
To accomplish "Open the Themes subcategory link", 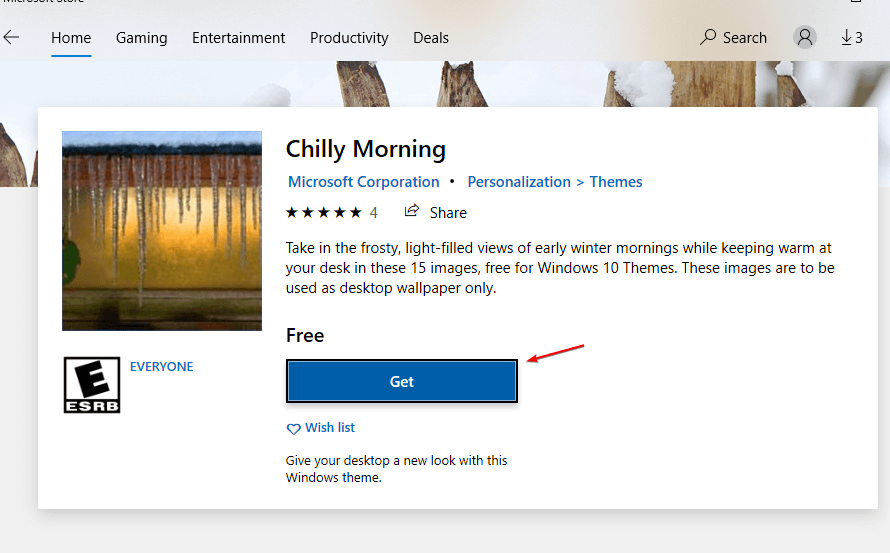I will coord(616,182).
